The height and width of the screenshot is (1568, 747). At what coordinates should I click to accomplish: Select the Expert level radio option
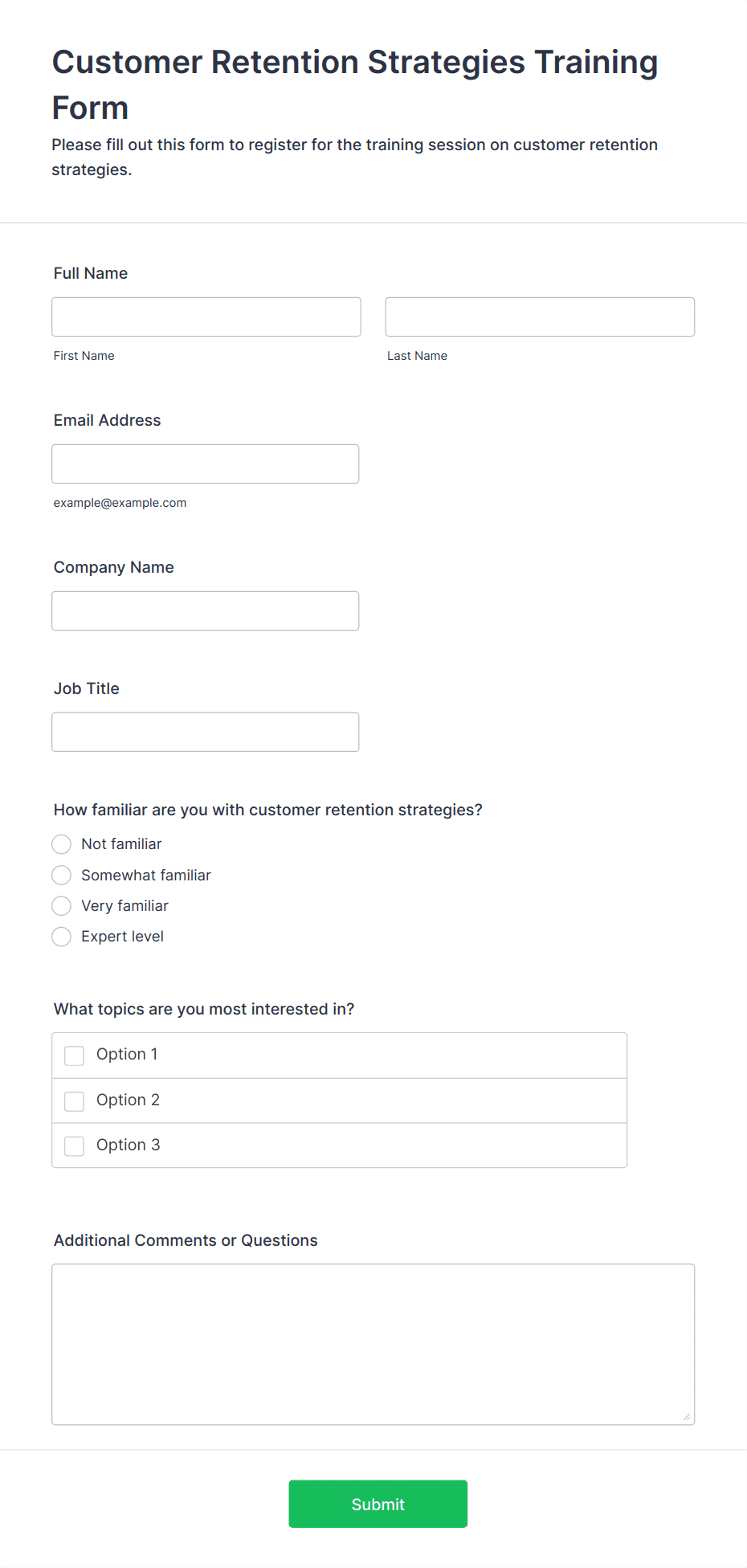(x=62, y=937)
